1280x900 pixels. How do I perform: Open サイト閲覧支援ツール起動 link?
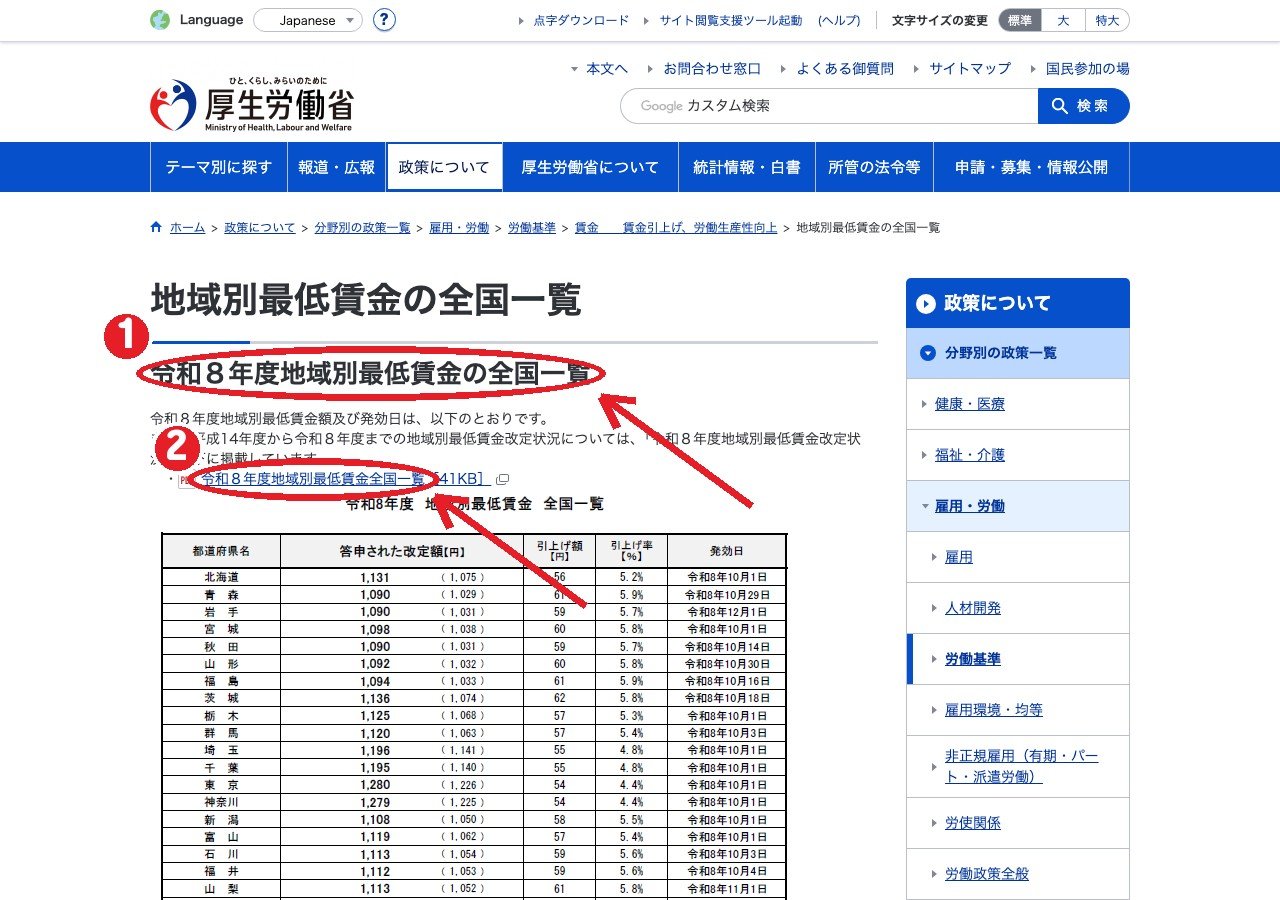(730, 20)
